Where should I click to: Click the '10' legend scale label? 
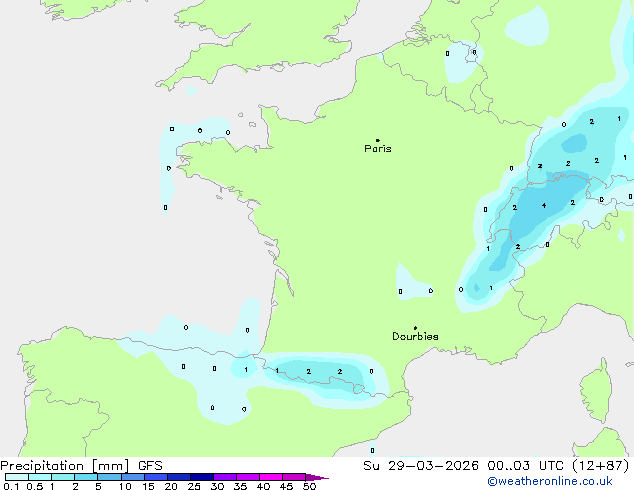click(x=125, y=486)
